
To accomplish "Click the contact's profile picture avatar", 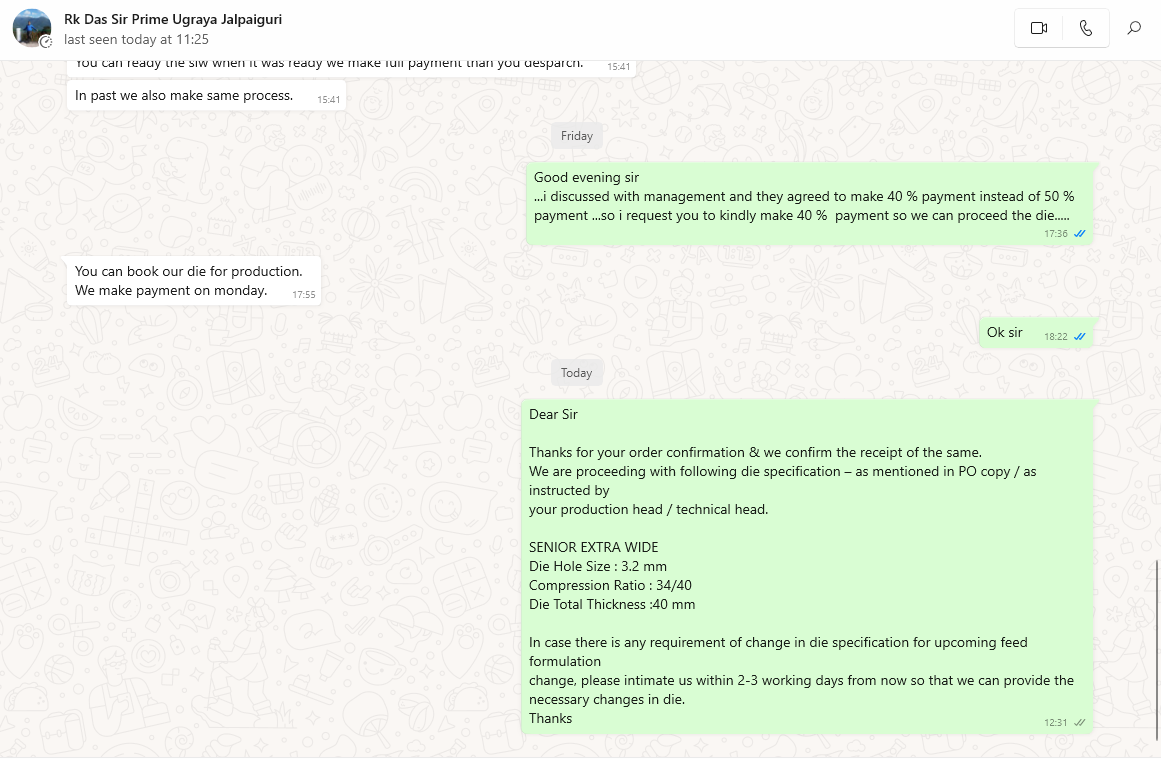I will [31, 28].
